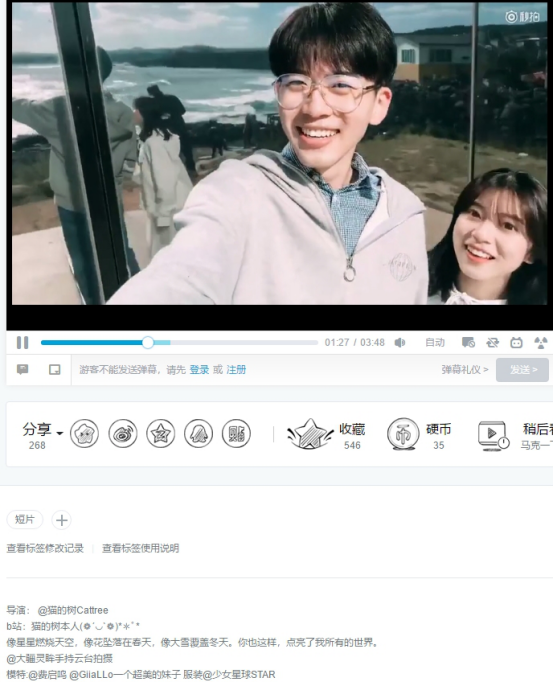Click the @费启鸣 mention
This screenshot has width=554, height=682.
click(x=47, y=675)
